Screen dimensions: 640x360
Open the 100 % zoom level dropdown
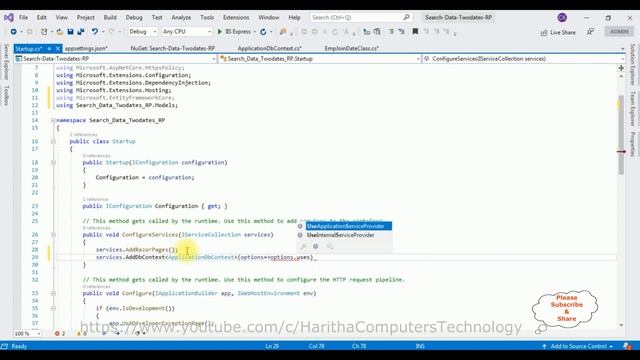[27, 333]
